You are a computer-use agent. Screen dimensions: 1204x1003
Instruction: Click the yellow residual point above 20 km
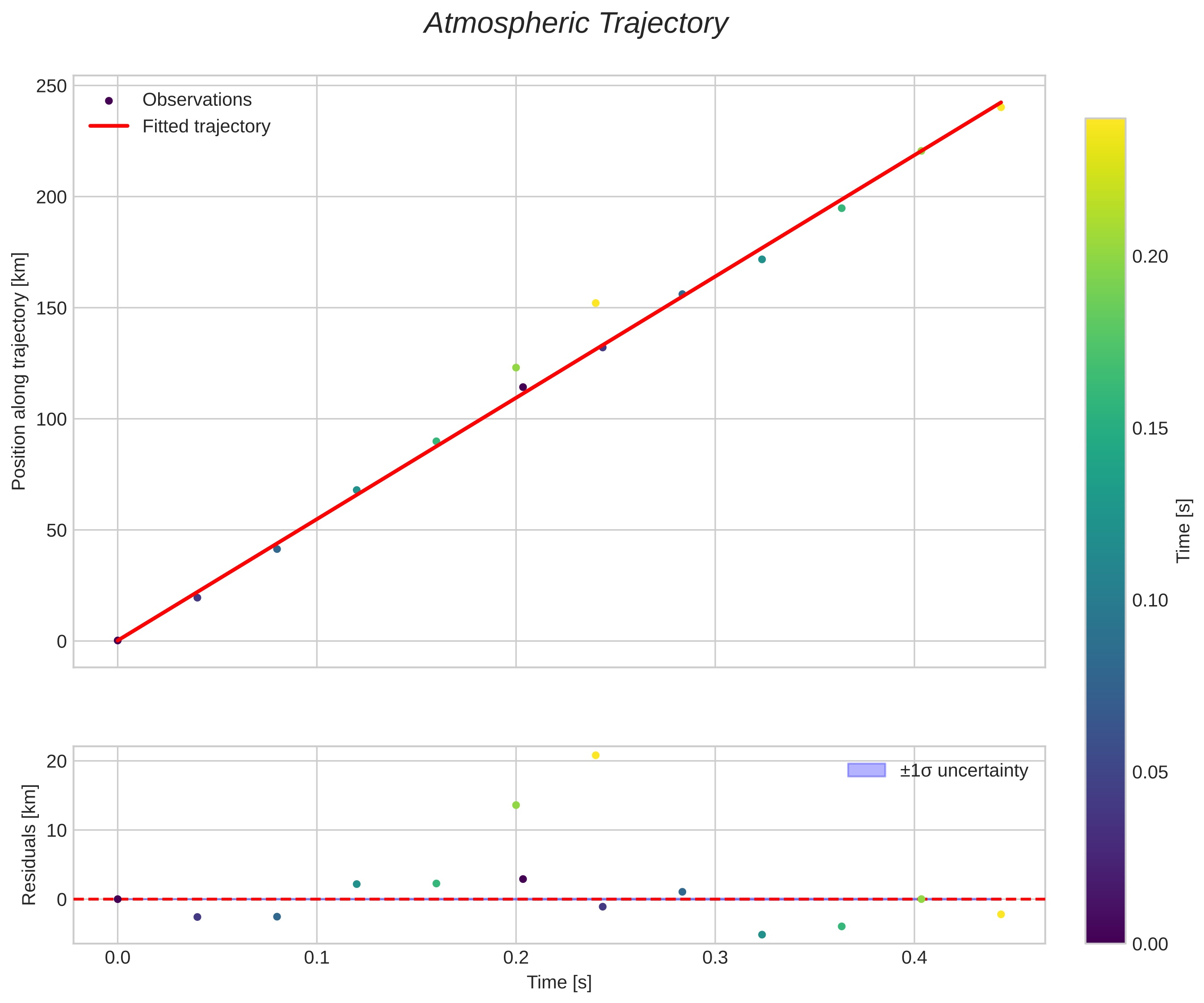pos(596,756)
